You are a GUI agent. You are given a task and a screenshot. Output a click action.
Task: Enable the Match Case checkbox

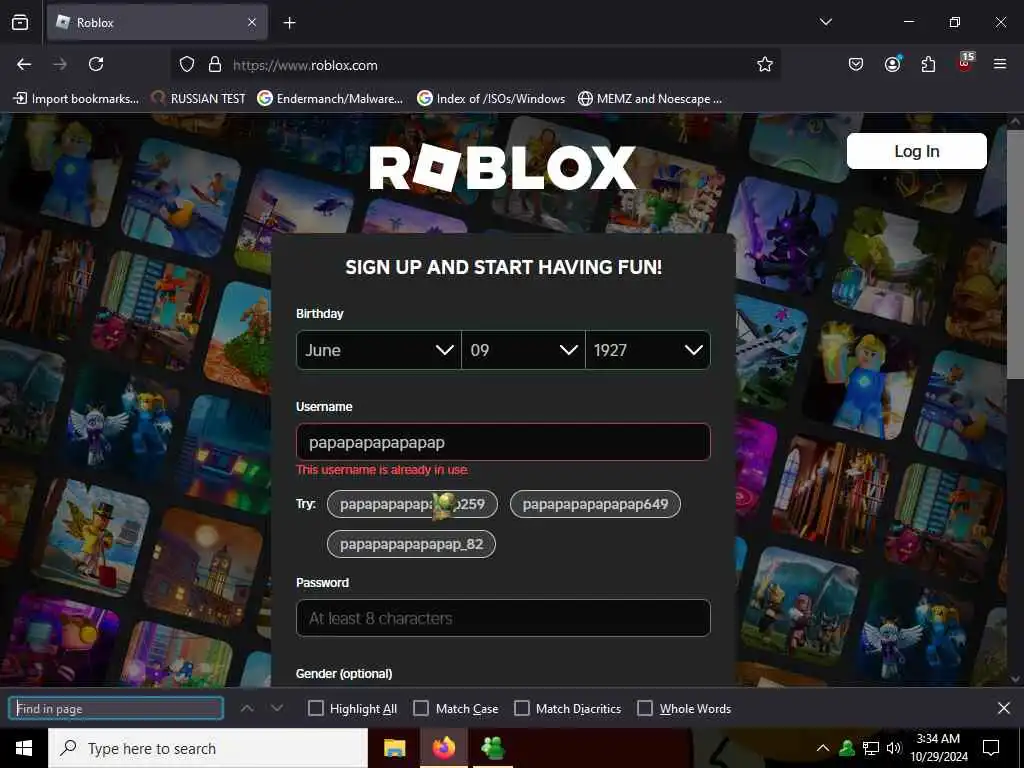(x=421, y=709)
